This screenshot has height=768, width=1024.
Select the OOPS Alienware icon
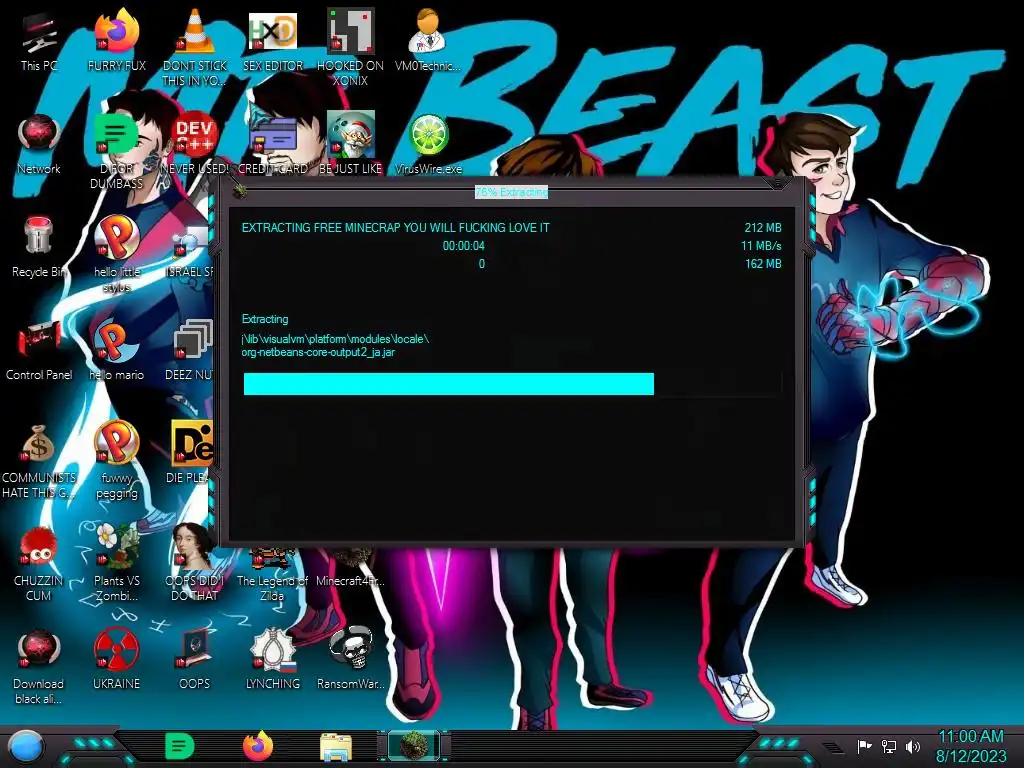[194, 649]
